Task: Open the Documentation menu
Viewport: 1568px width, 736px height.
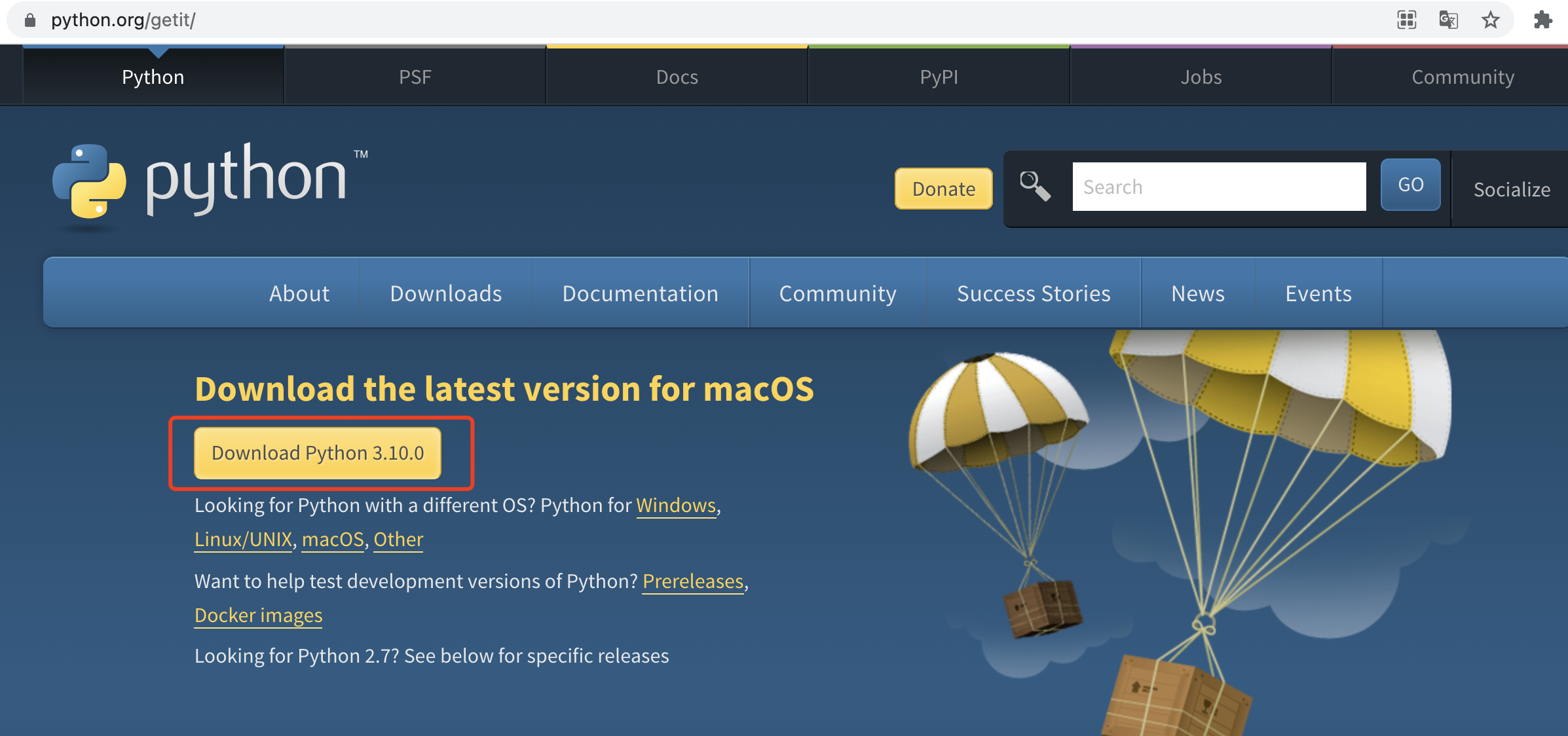Action: pos(641,293)
